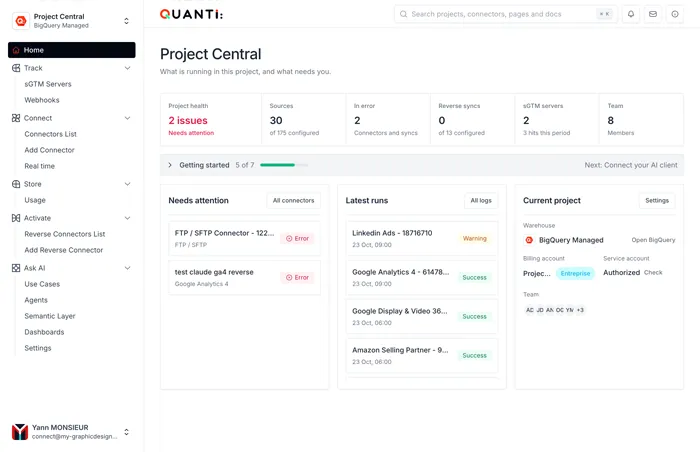Open Use Cases under Ask AI
700x452 pixels.
[42, 284]
